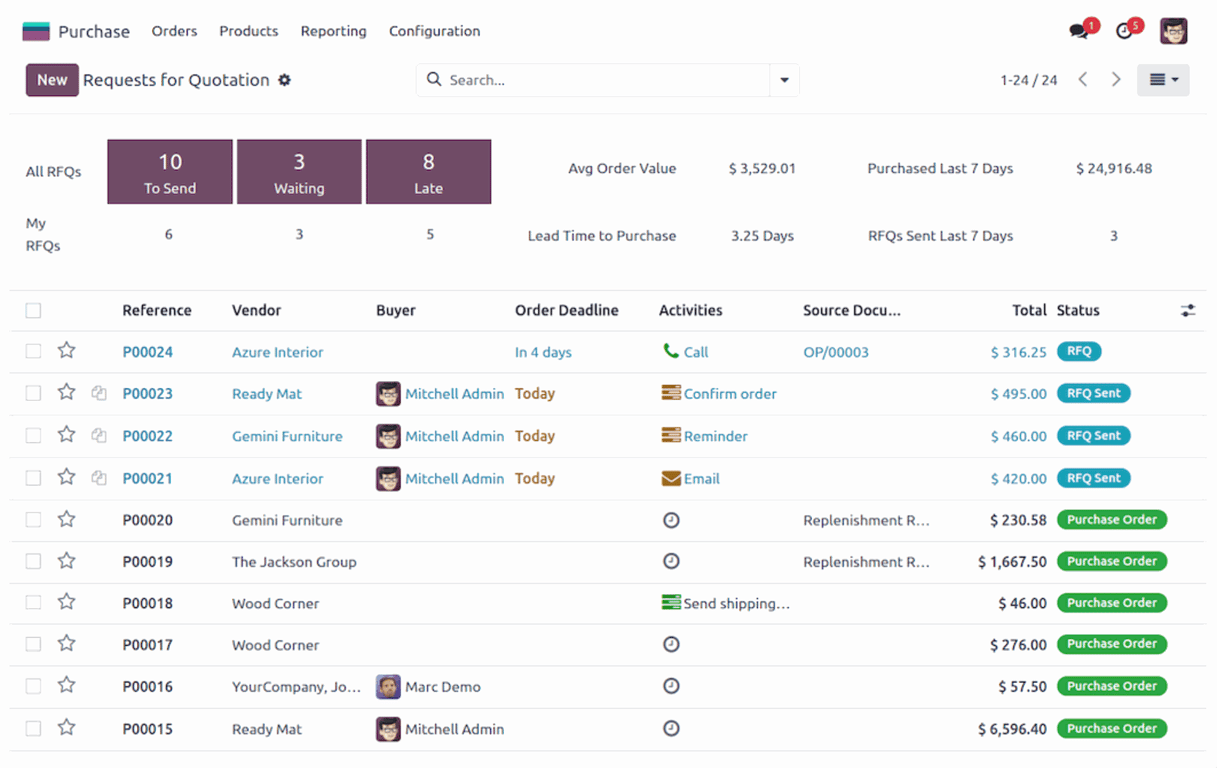1217x768 pixels.
Task: Check the select-all checkbox in the list header
Action: (33, 310)
